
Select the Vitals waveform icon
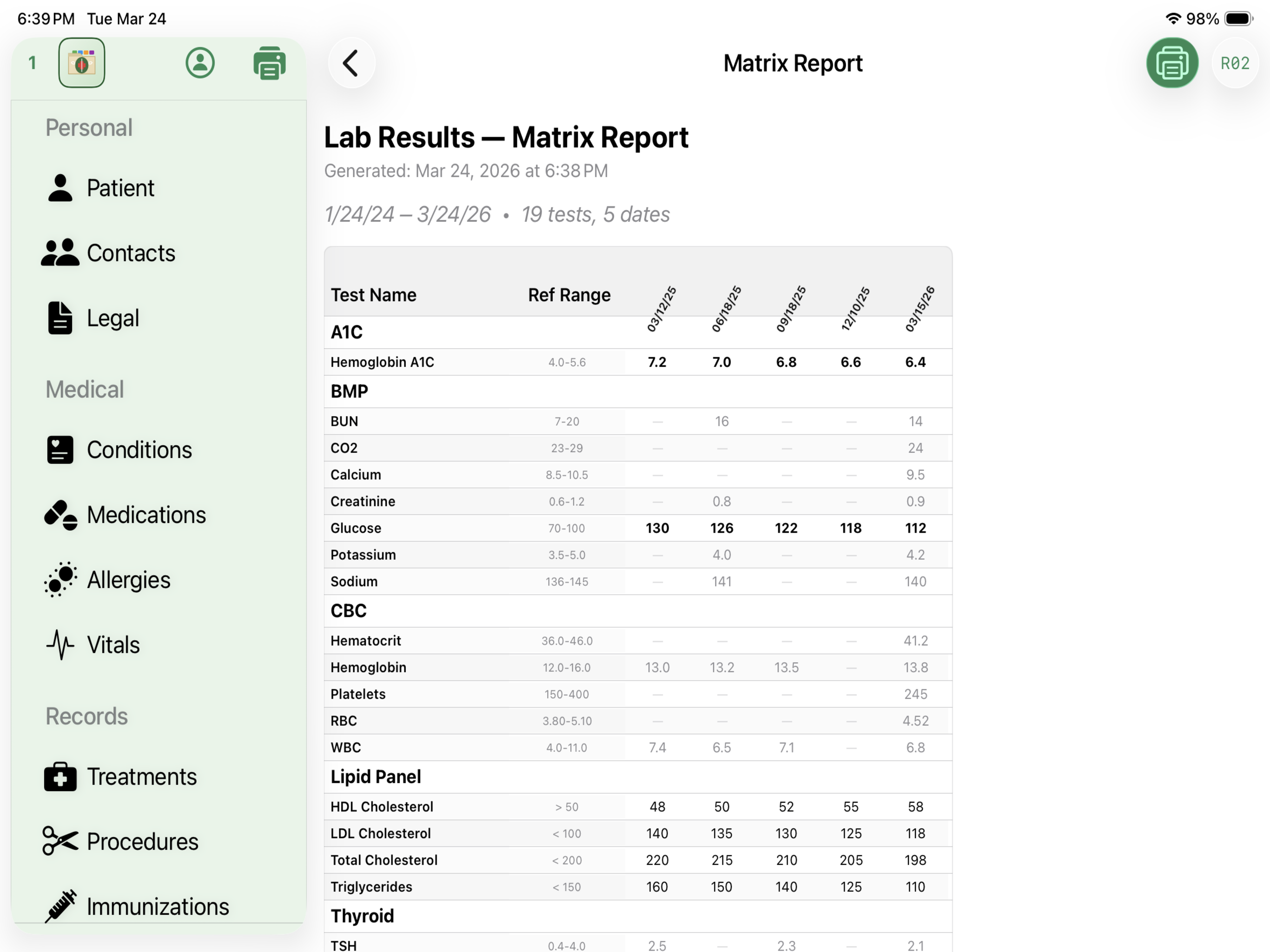point(60,644)
